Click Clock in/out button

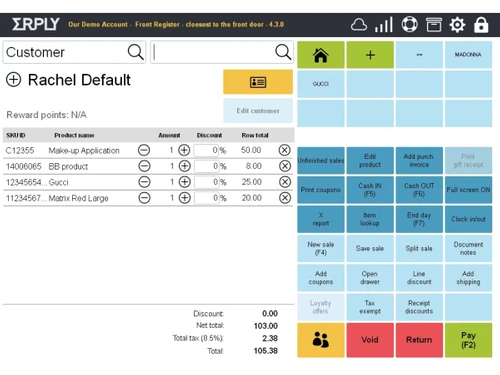[468, 219]
